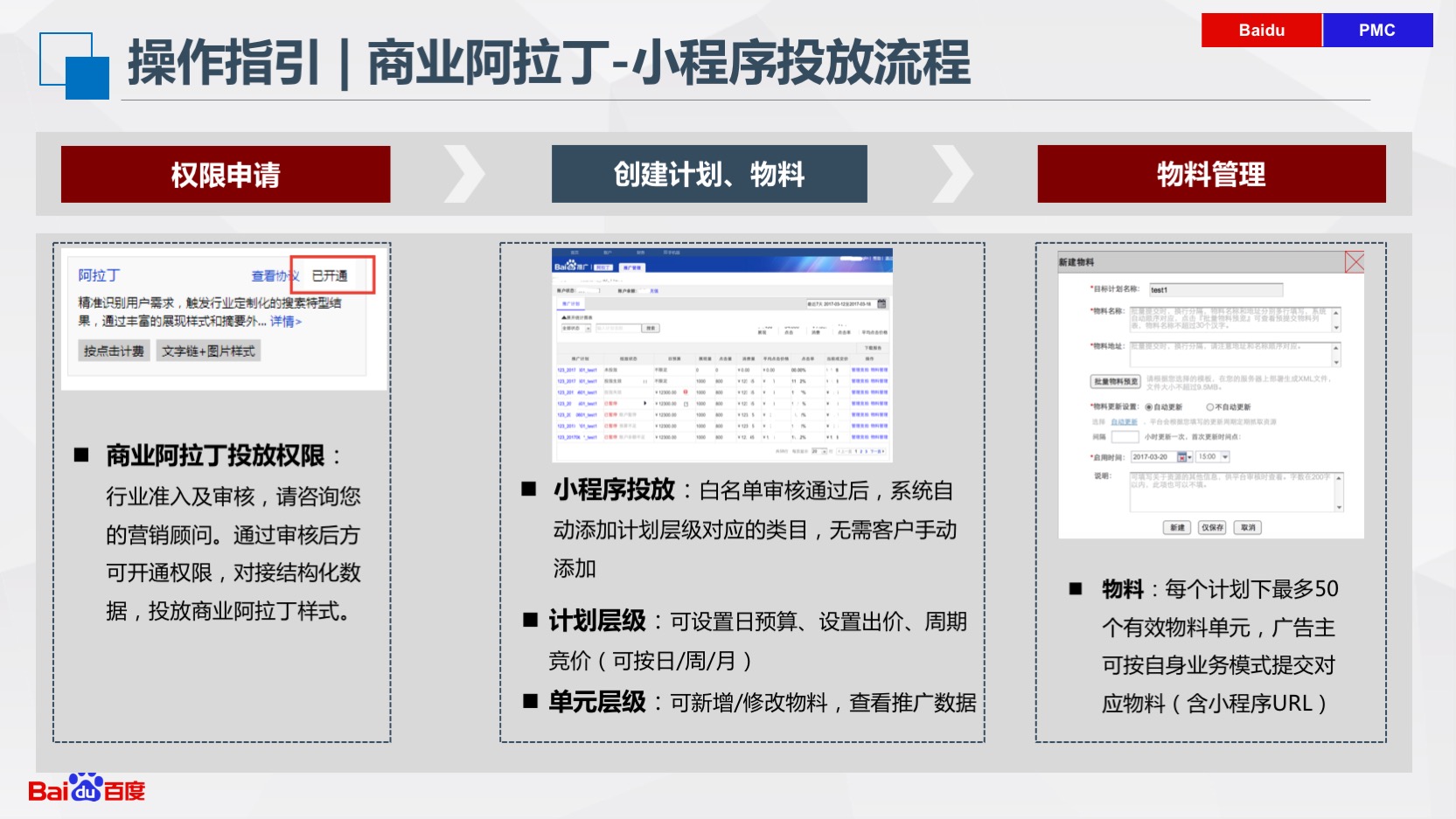Click the 间隔 hours input box

1125,437
